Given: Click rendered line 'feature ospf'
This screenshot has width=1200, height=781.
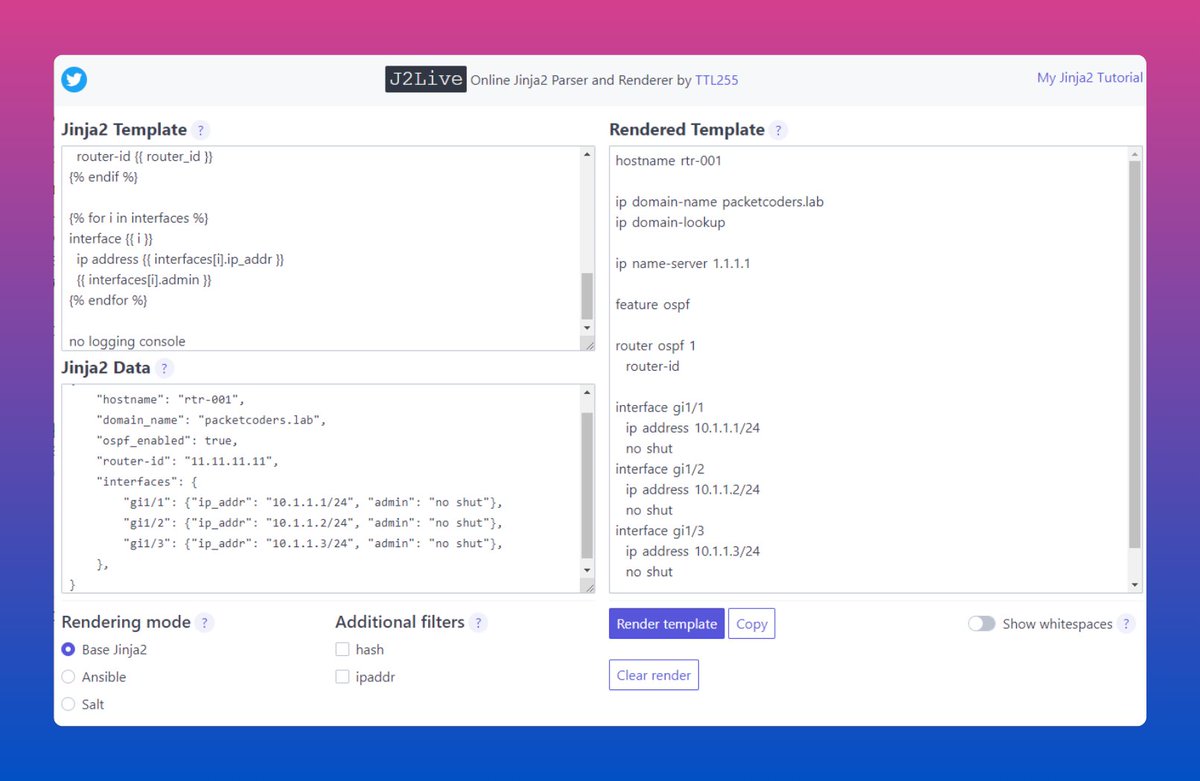Looking at the screenshot, I should point(652,305).
